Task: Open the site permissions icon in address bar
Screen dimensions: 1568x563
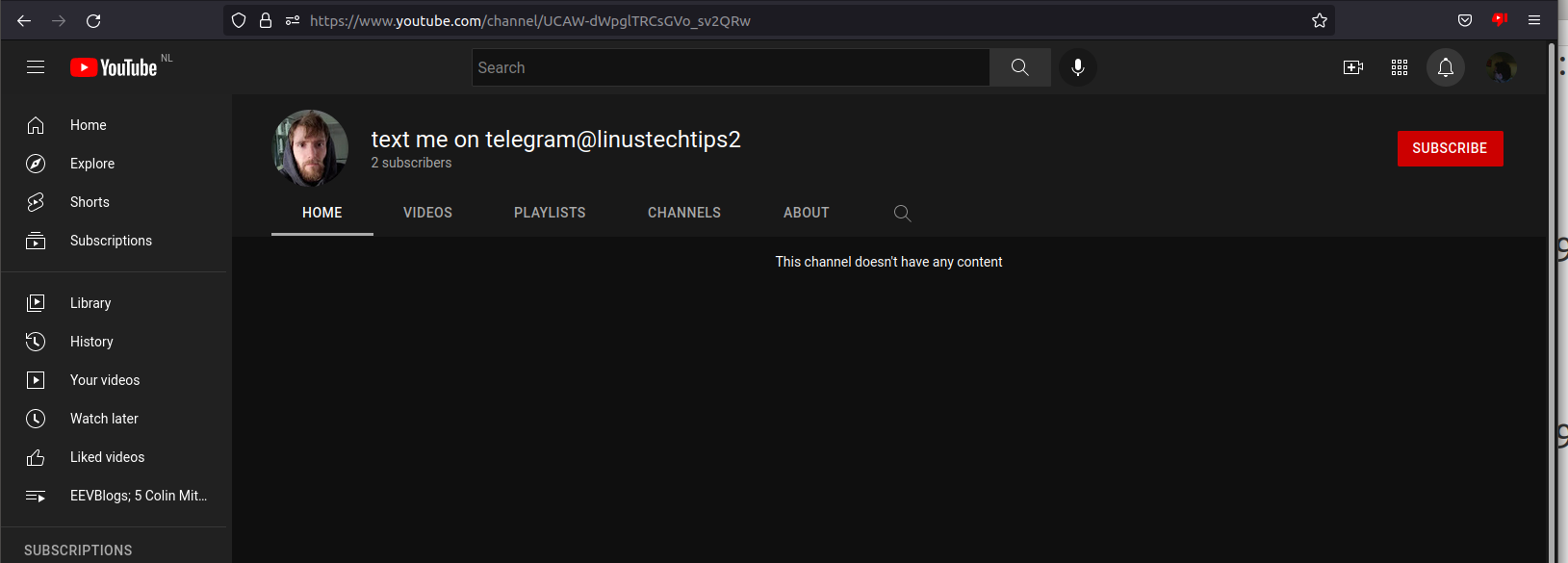Action: point(293,20)
